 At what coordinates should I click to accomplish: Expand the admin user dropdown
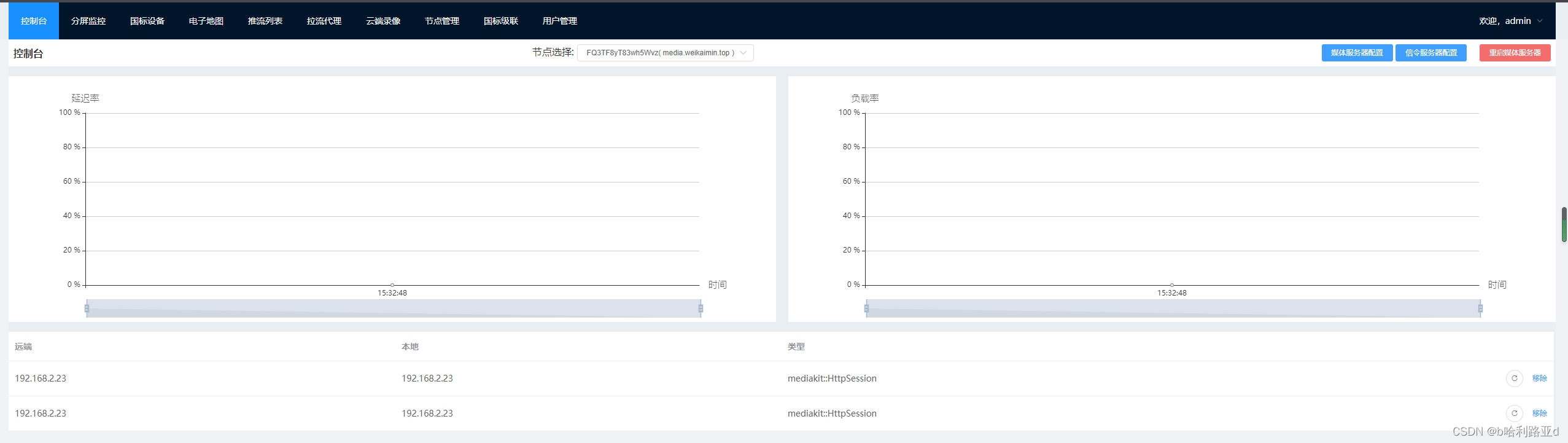click(x=1511, y=21)
